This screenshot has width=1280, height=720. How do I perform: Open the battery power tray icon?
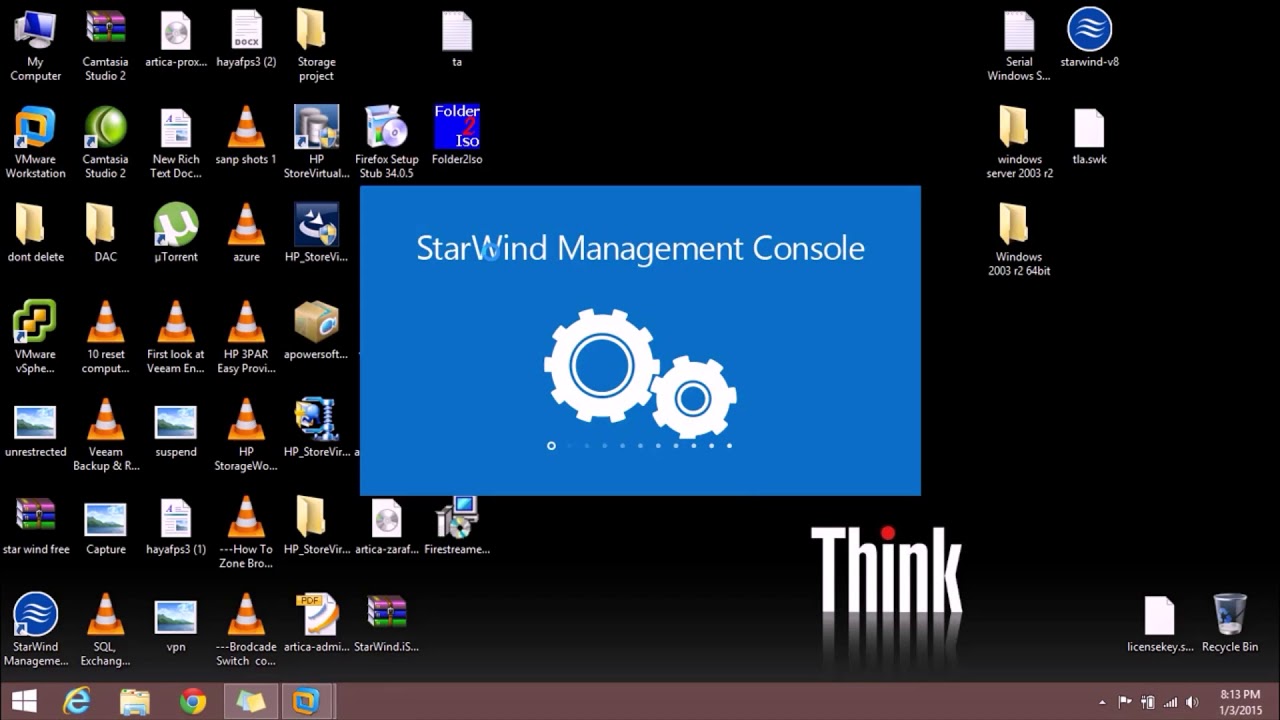tap(1148, 702)
